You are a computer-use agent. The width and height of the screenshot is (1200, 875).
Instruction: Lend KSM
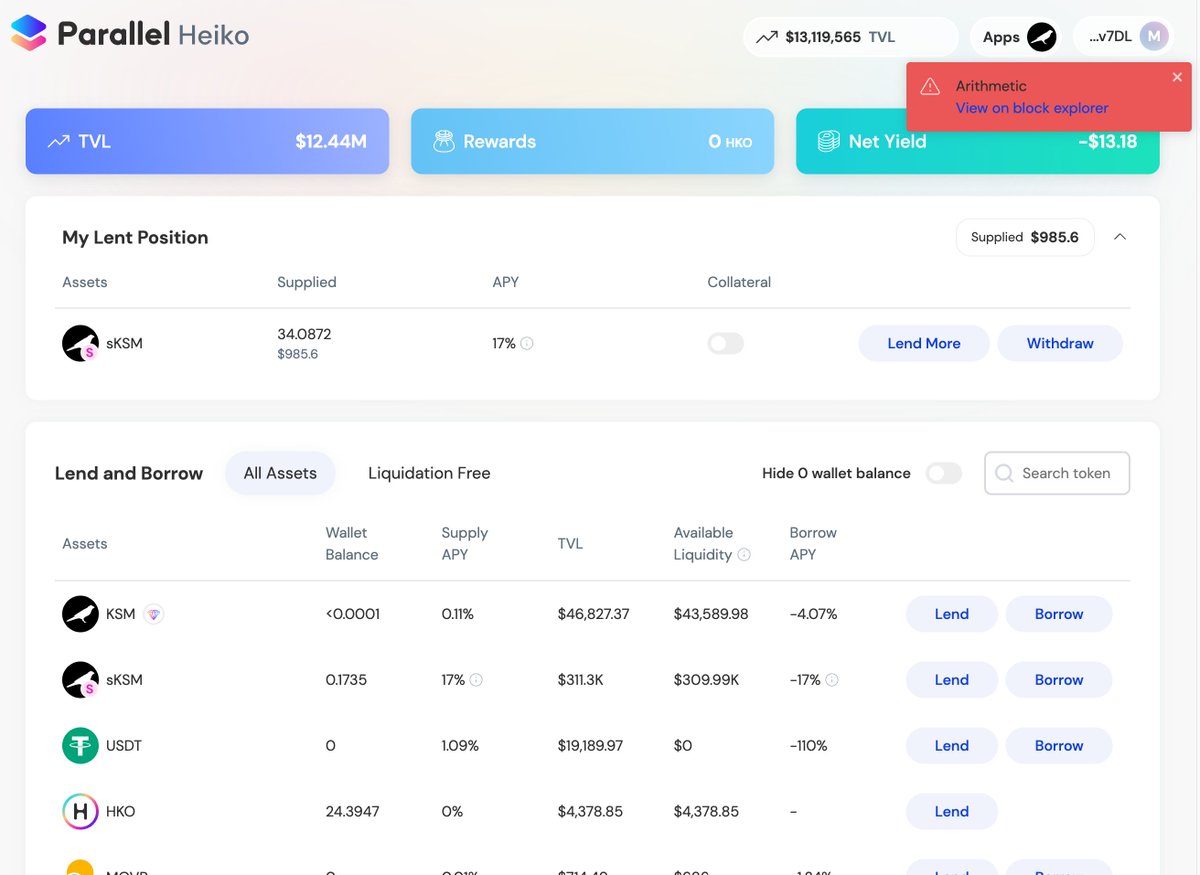tap(952, 614)
